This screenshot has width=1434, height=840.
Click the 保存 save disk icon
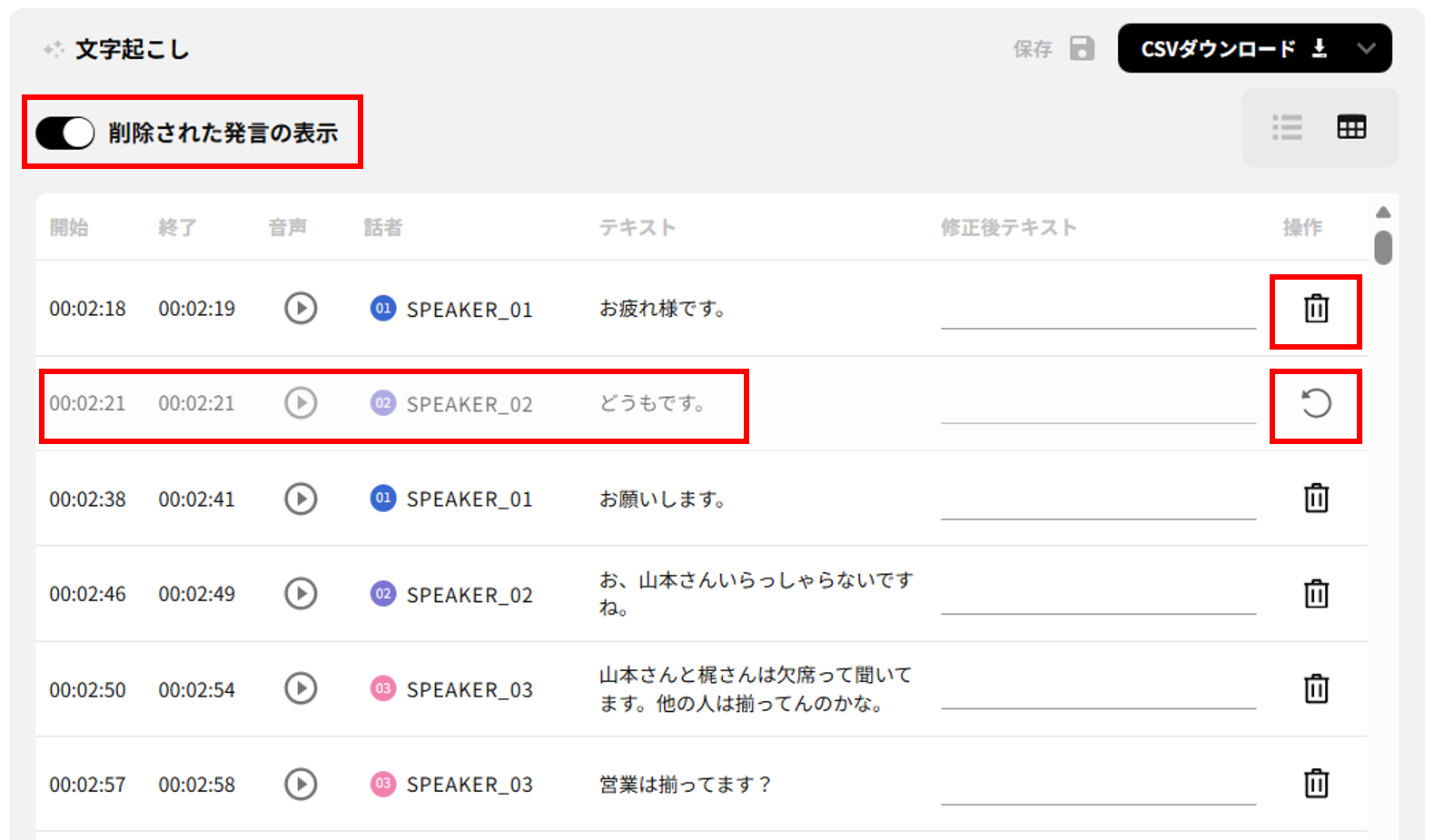[1082, 48]
